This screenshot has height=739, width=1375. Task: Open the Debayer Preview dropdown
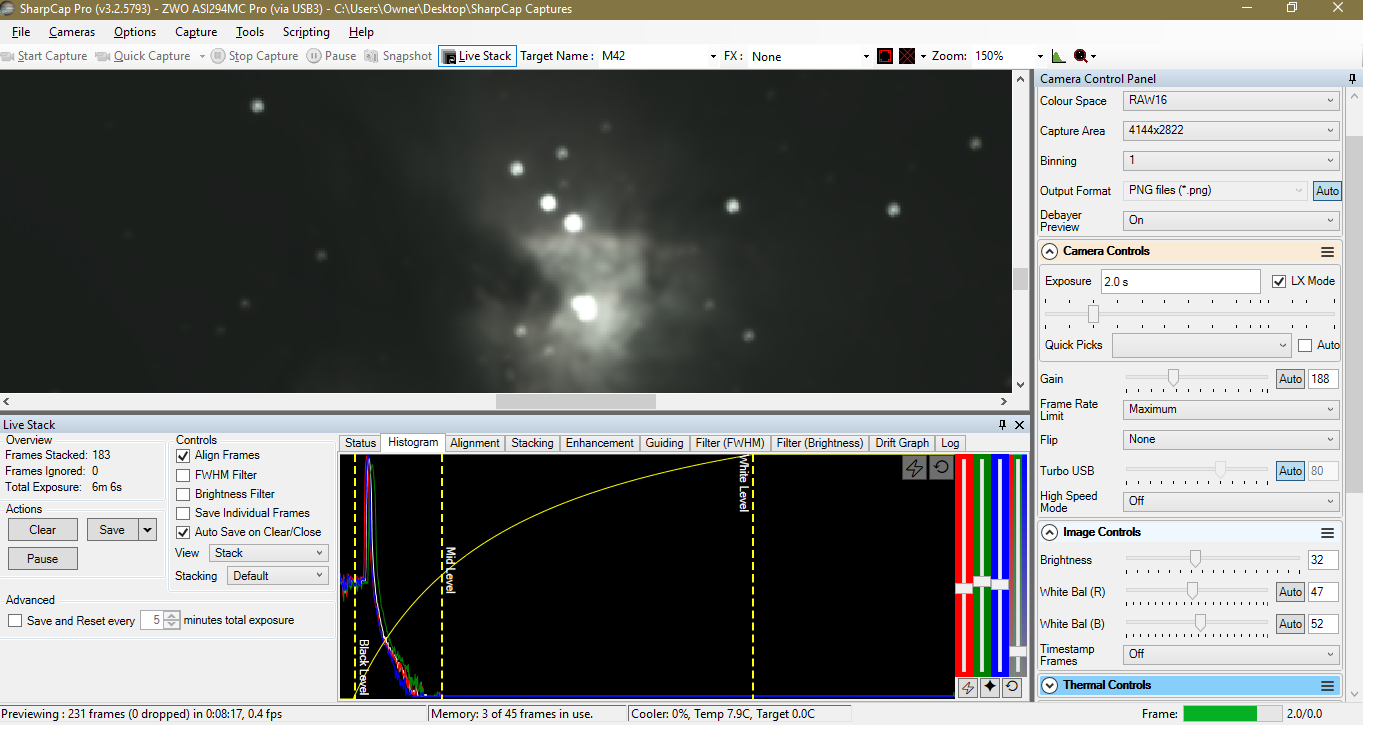[1231, 220]
